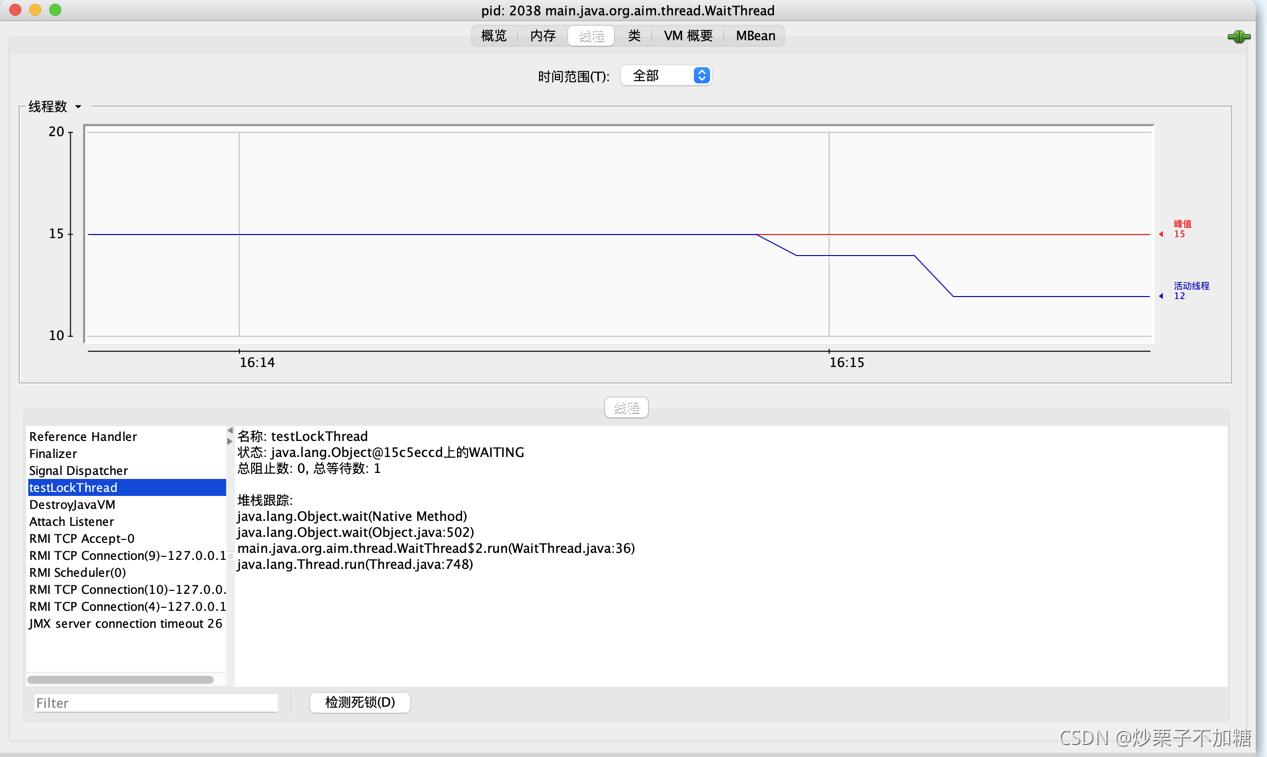Collapse the thread list with the left split-pane arrow

click(x=230, y=431)
